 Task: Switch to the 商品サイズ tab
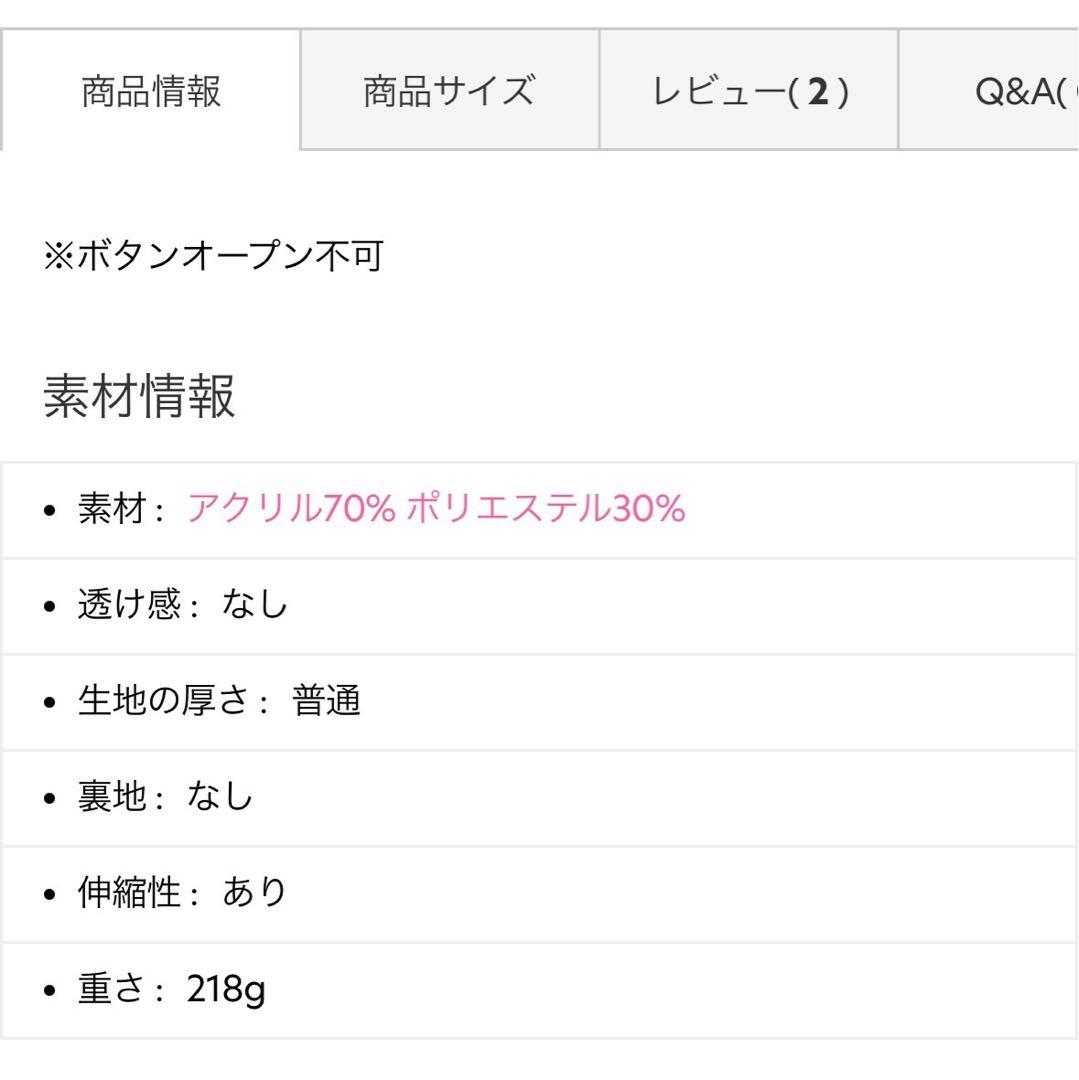449,91
